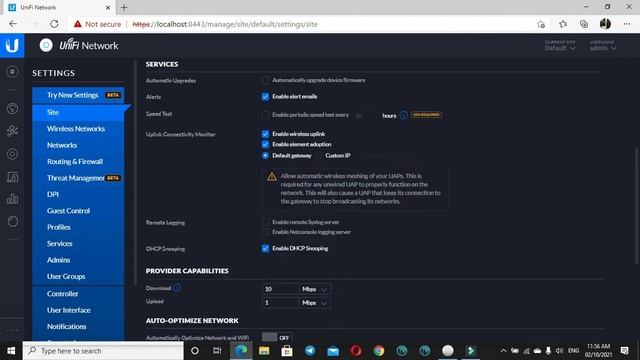Open the Windows Start menu
The height and width of the screenshot is (360, 640).
tap(11, 351)
